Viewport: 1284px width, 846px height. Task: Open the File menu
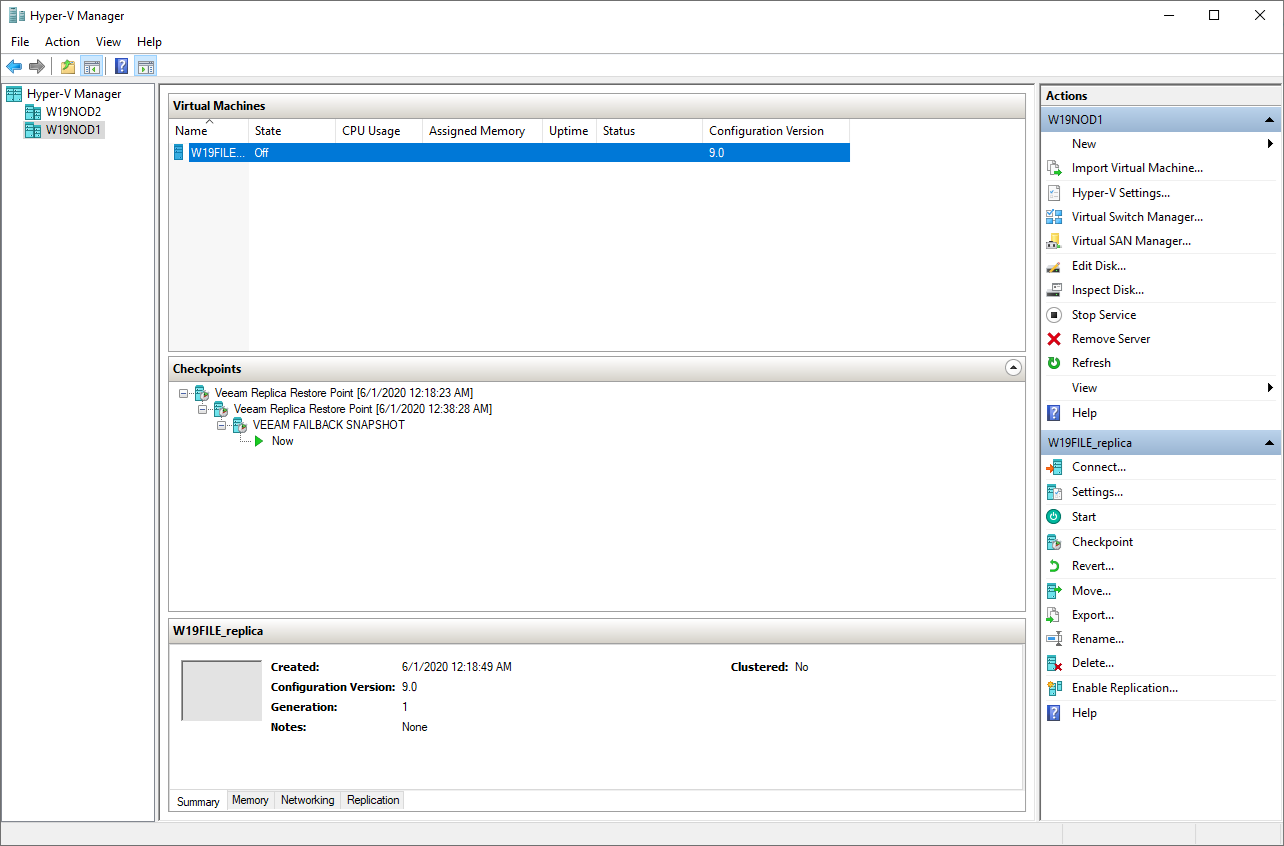click(20, 42)
